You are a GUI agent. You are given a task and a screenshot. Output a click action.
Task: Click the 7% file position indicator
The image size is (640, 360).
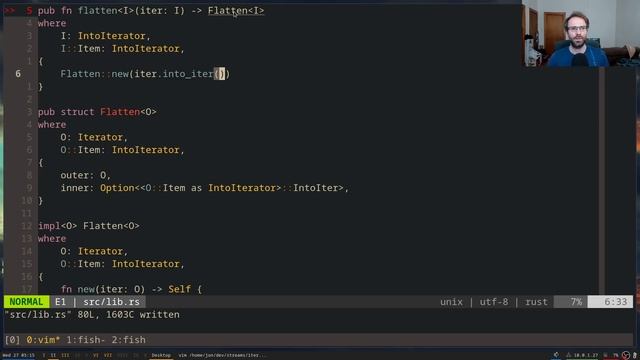(576, 302)
